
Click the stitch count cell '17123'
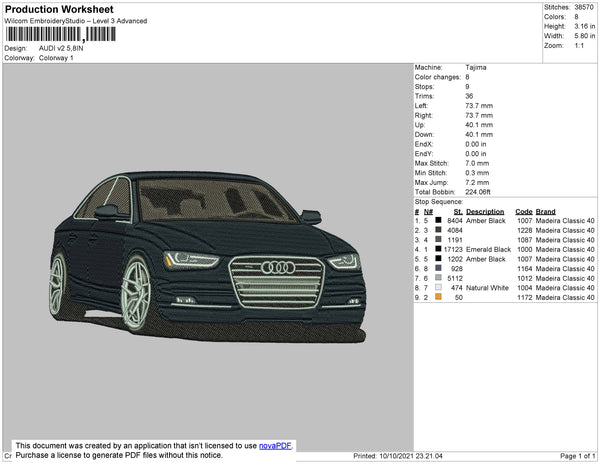(x=453, y=249)
